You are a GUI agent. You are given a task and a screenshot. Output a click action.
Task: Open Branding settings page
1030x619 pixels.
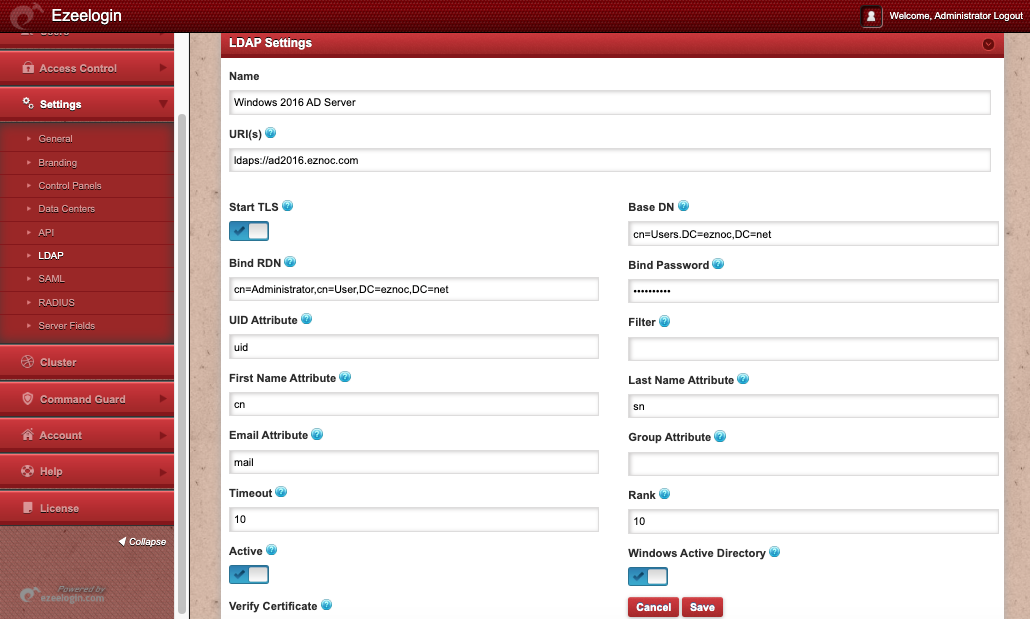point(57,162)
